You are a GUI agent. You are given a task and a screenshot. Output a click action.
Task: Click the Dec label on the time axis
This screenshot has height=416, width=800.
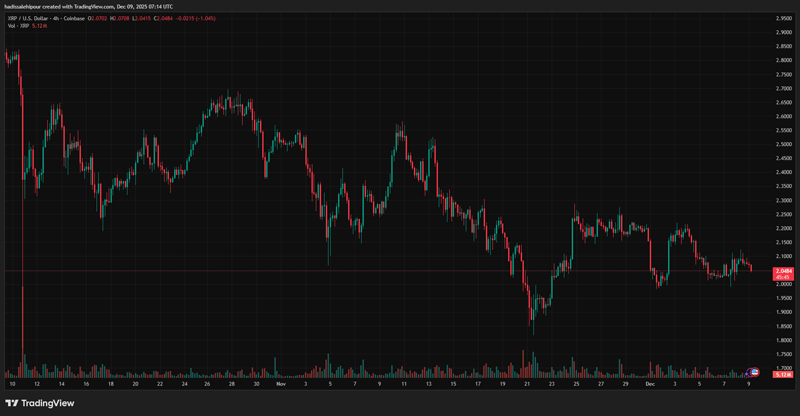[650, 383]
